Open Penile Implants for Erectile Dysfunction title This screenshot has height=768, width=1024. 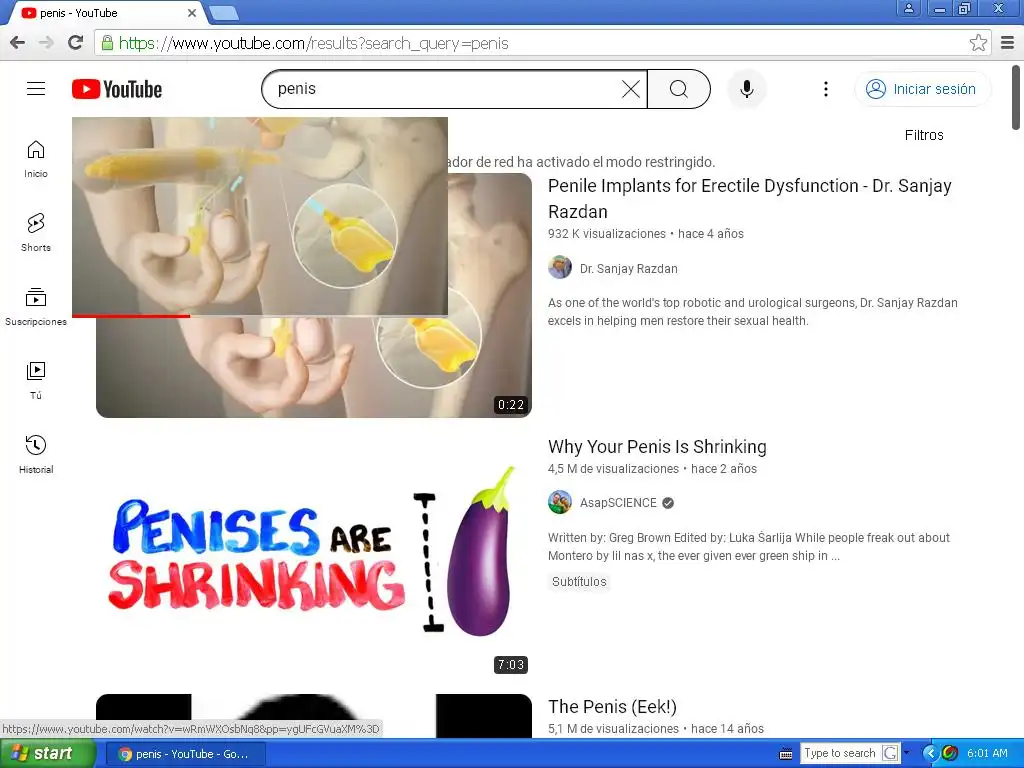click(x=749, y=199)
